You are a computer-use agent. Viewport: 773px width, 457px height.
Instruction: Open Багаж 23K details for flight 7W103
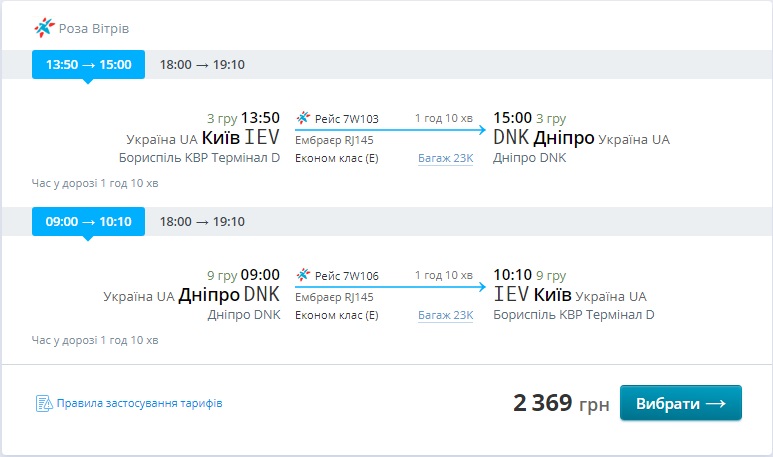(445, 158)
